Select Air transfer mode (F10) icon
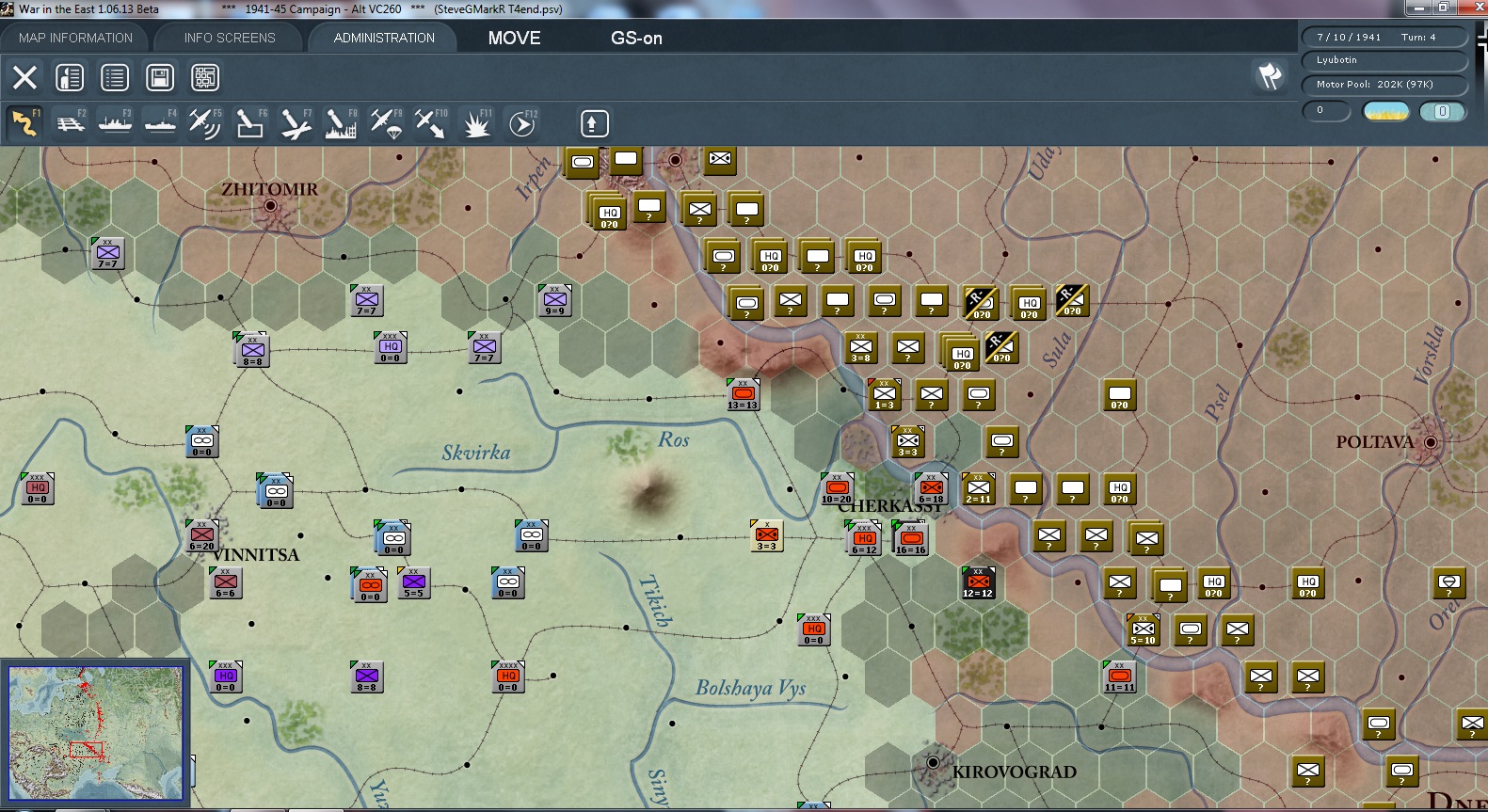 tap(431, 123)
